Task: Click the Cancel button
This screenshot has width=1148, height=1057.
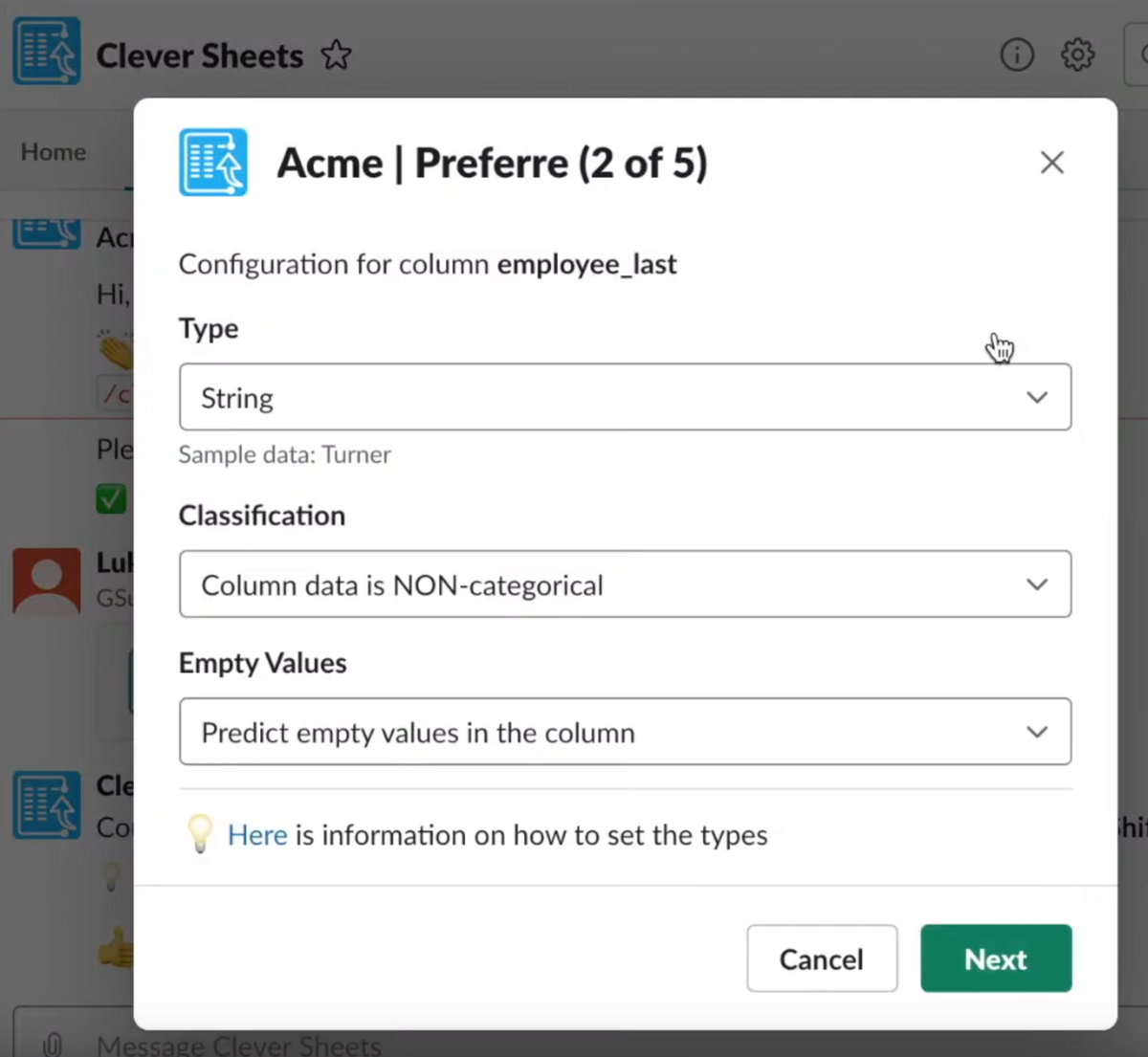Action: pyautogui.click(x=822, y=958)
